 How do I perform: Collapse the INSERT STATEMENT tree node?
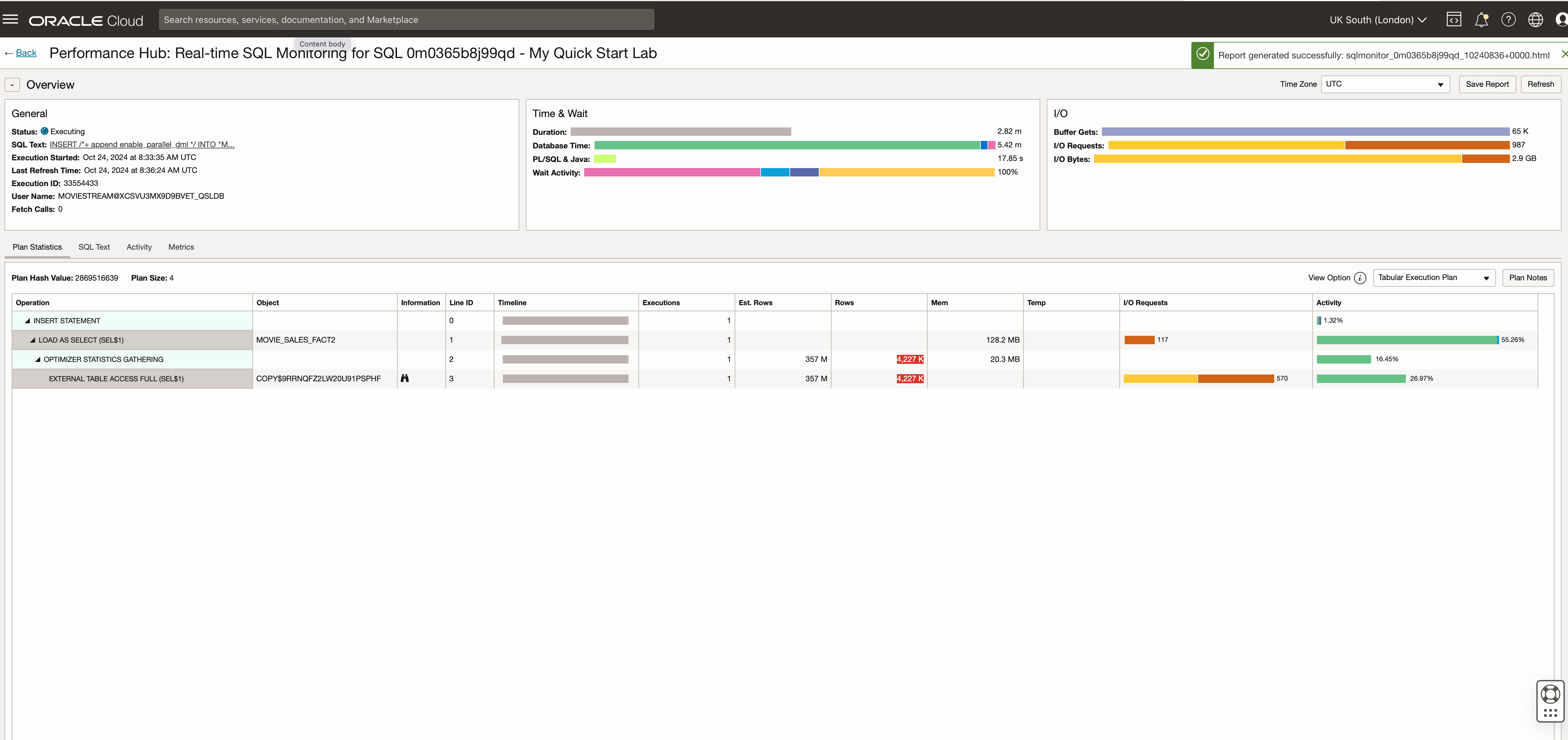pyautogui.click(x=27, y=321)
